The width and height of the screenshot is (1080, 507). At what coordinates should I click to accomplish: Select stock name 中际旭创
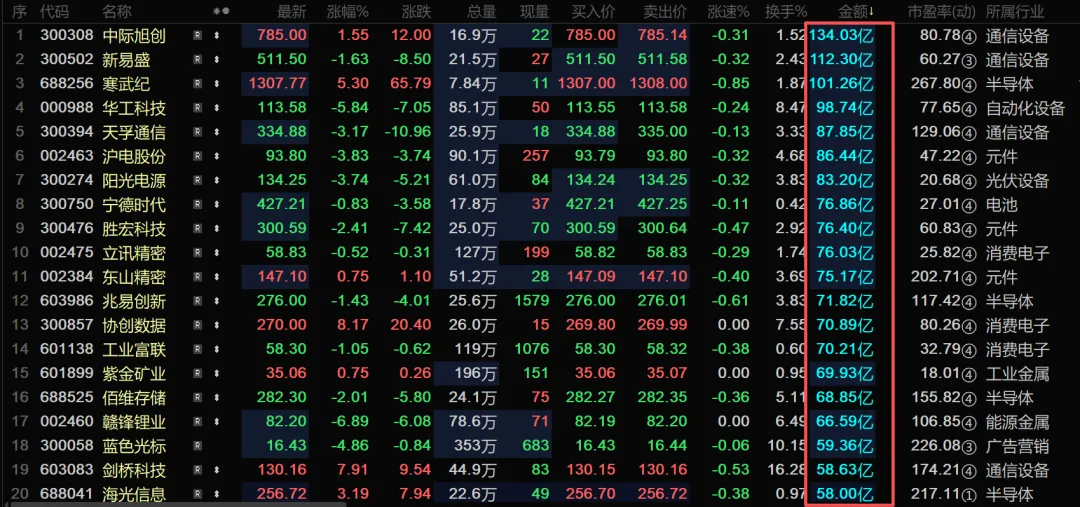(134, 36)
